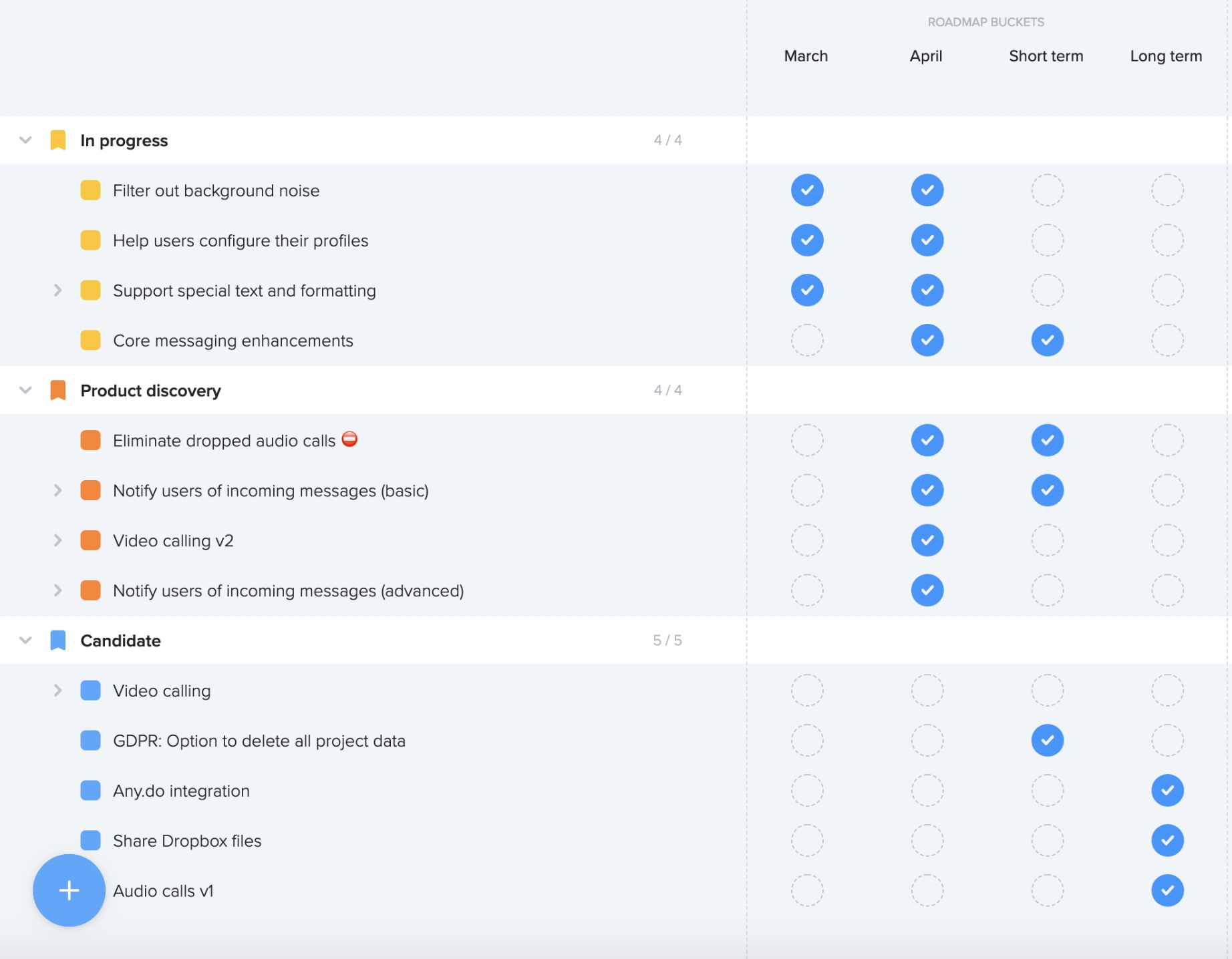Check March for Core messaging enhancements
Viewport: 1232px width, 959px height.
[x=807, y=341]
